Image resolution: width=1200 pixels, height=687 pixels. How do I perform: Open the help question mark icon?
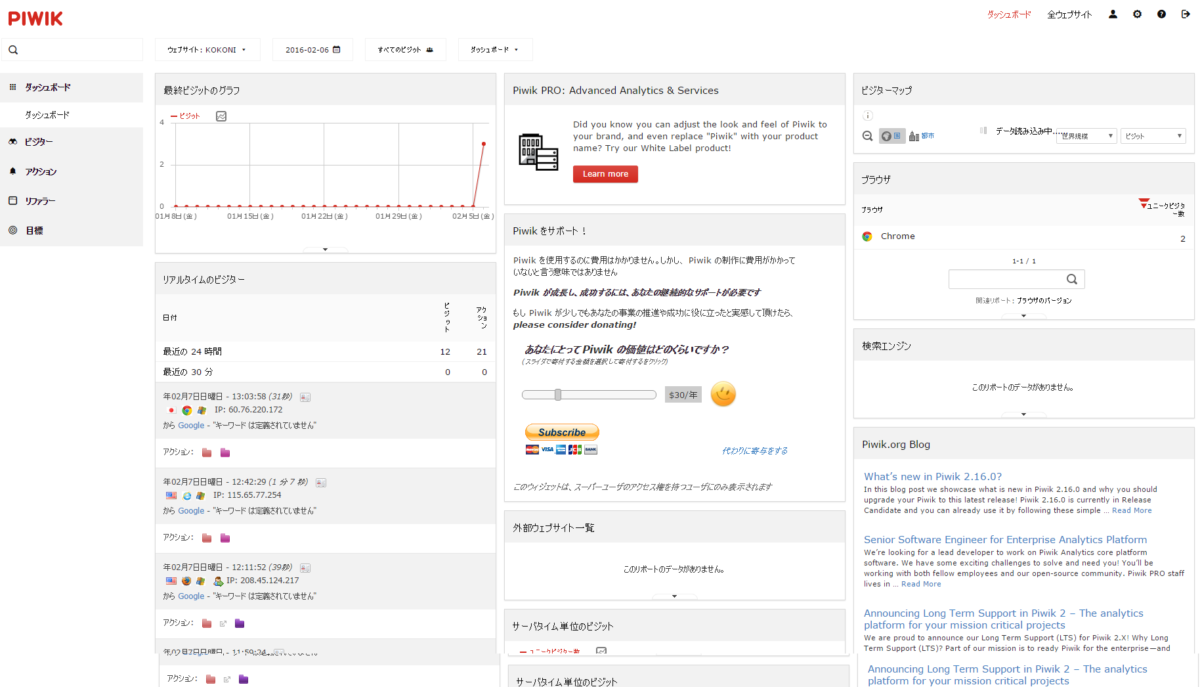pyautogui.click(x=1161, y=15)
